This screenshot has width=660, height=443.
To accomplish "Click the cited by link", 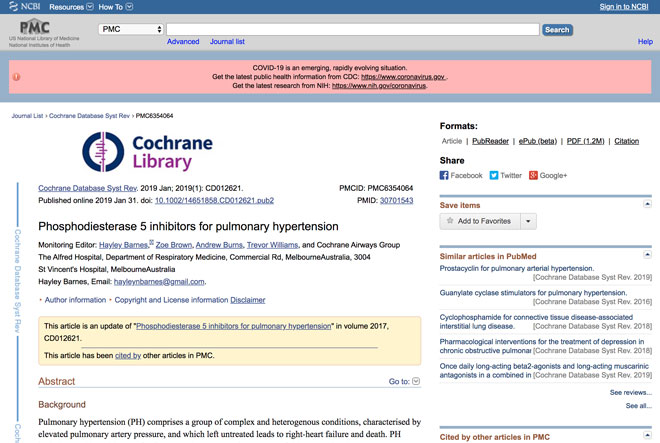I will pos(128,355).
